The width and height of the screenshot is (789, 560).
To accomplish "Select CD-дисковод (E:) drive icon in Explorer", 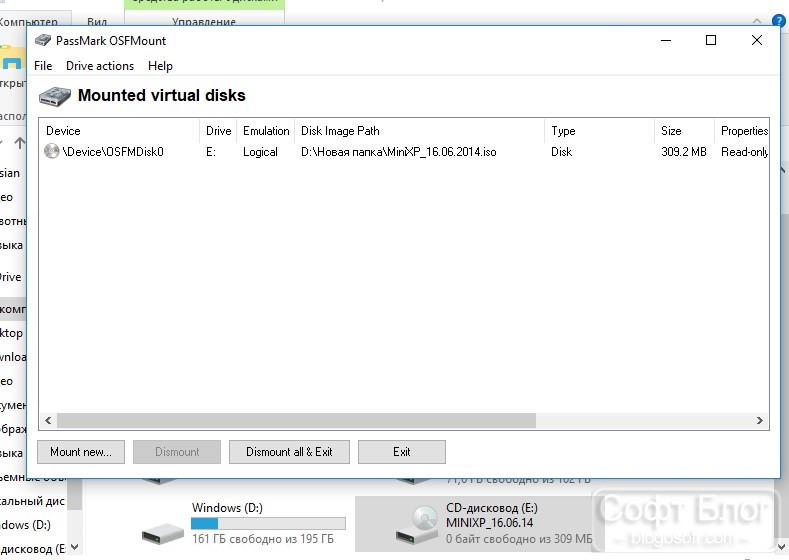I will (x=418, y=524).
